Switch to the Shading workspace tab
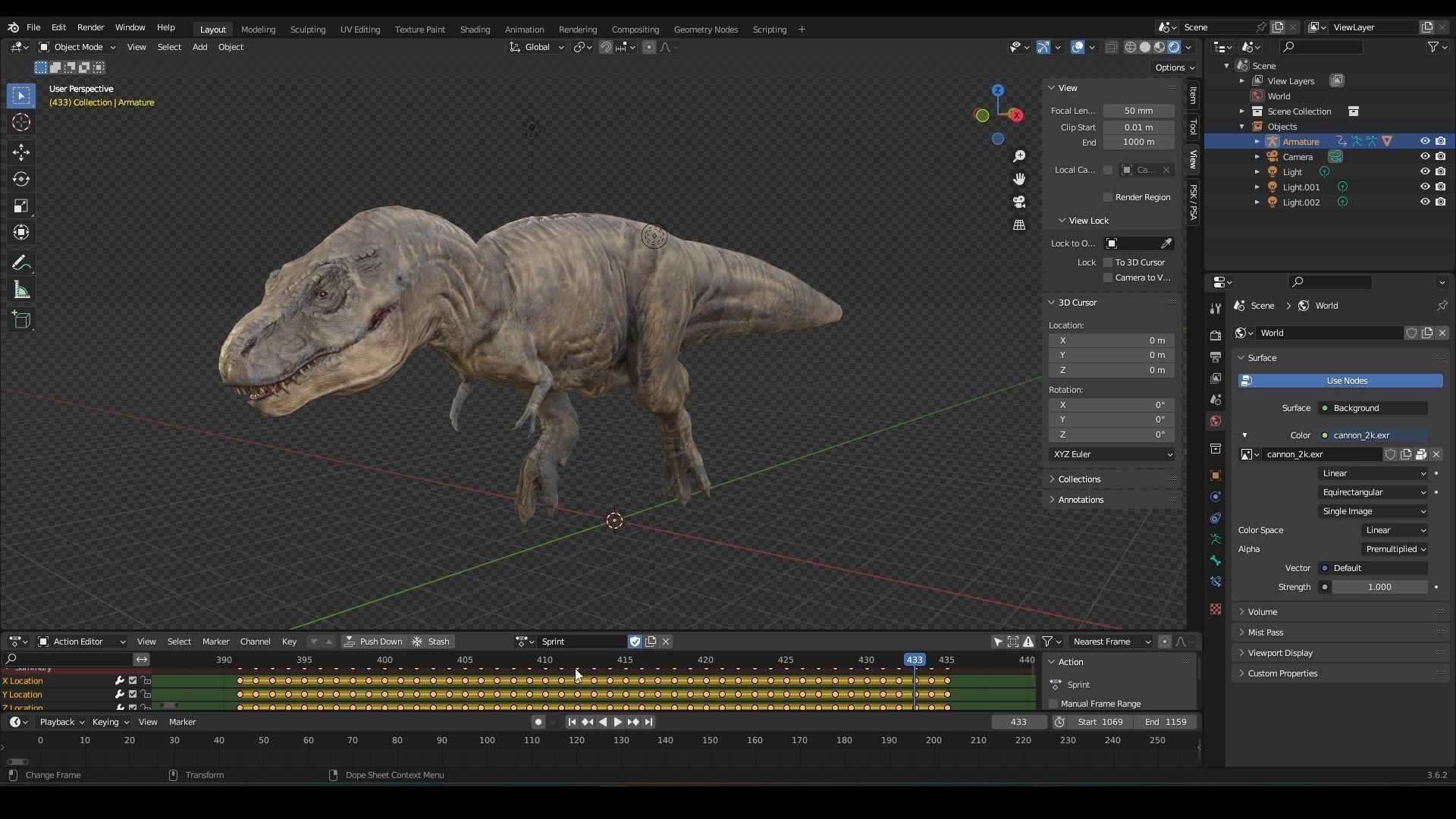 [475, 30]
